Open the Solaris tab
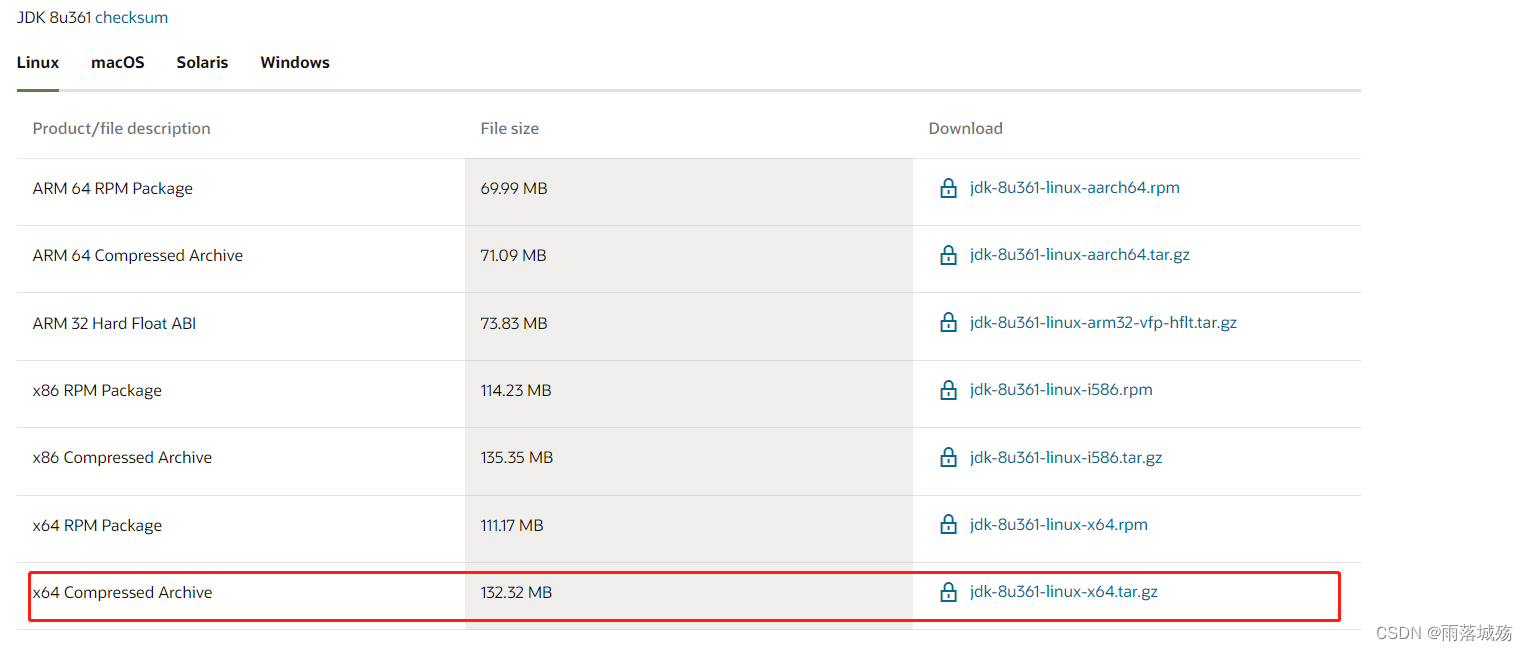This screenshot has width=1528, height=651. coord(203,63)
